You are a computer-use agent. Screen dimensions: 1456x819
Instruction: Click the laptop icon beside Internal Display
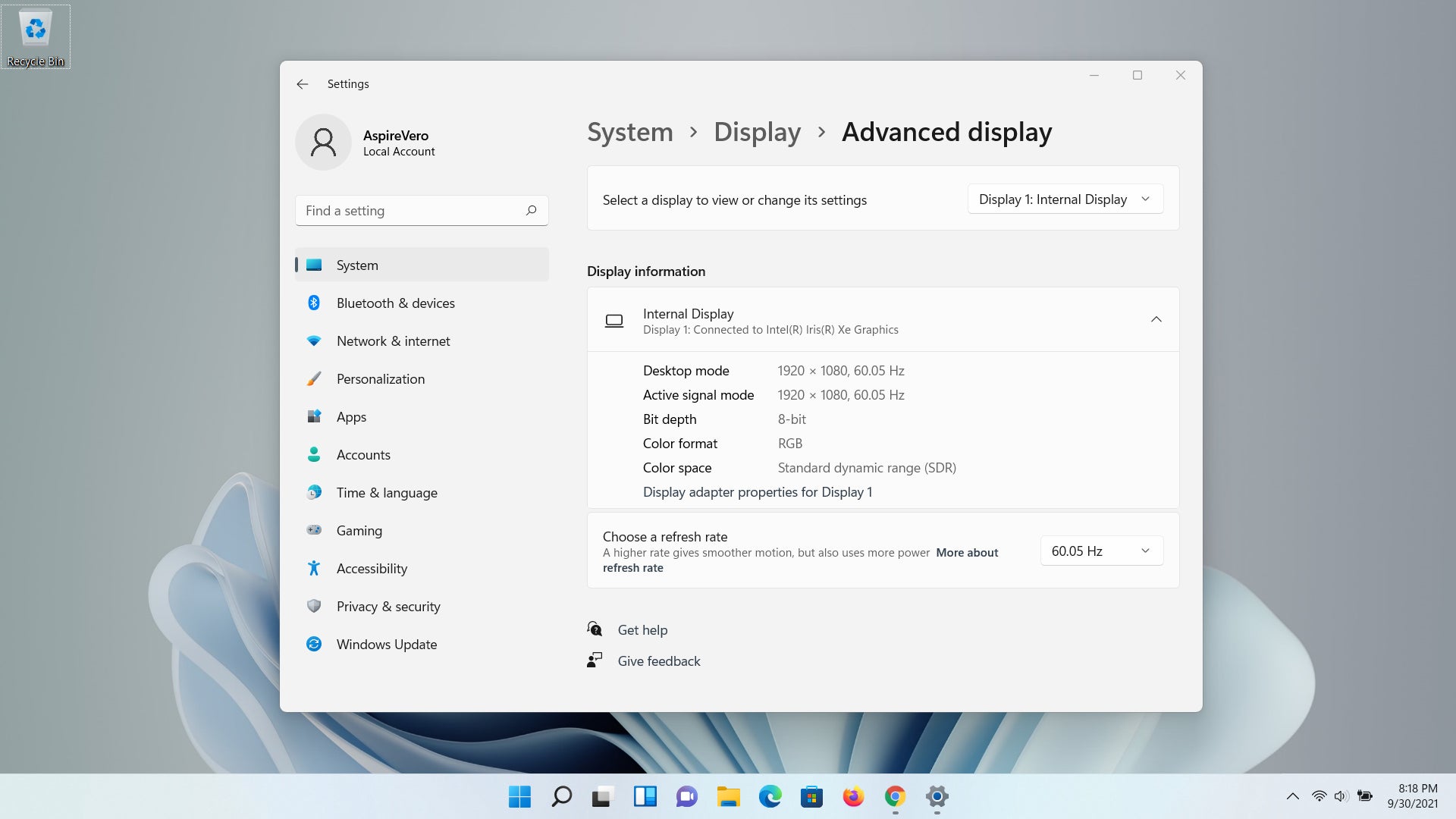point(614,321)
